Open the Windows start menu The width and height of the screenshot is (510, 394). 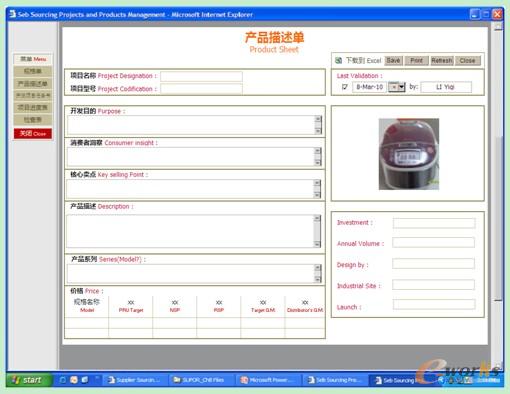coord(28,380)
